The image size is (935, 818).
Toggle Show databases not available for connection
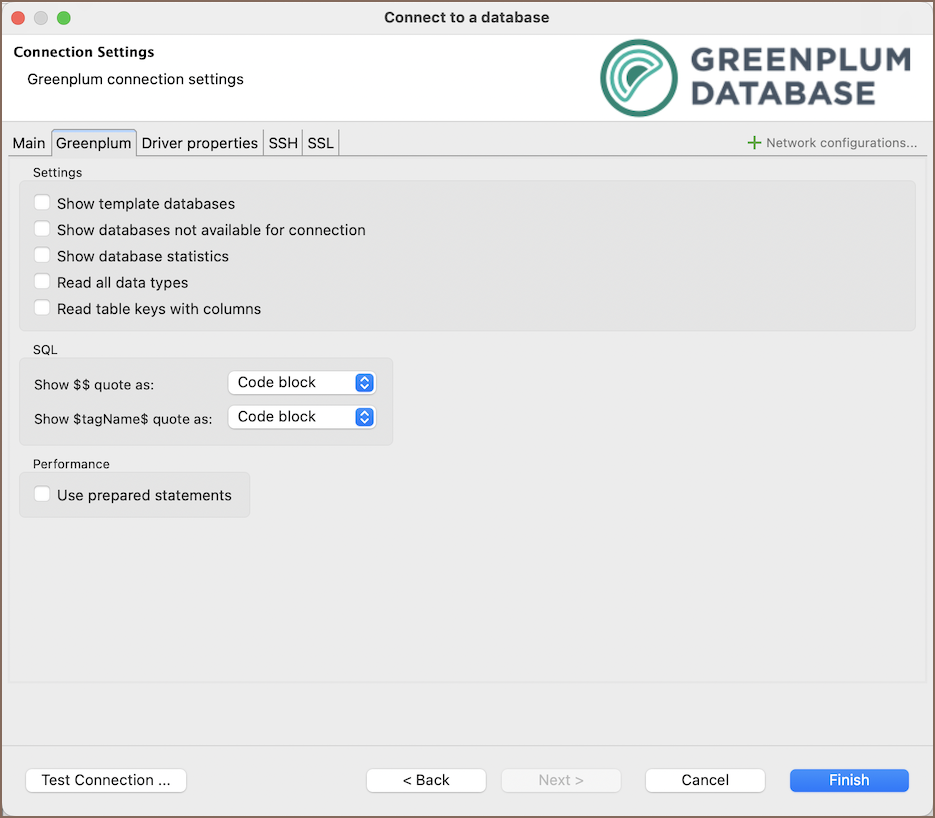coord(42,229)
